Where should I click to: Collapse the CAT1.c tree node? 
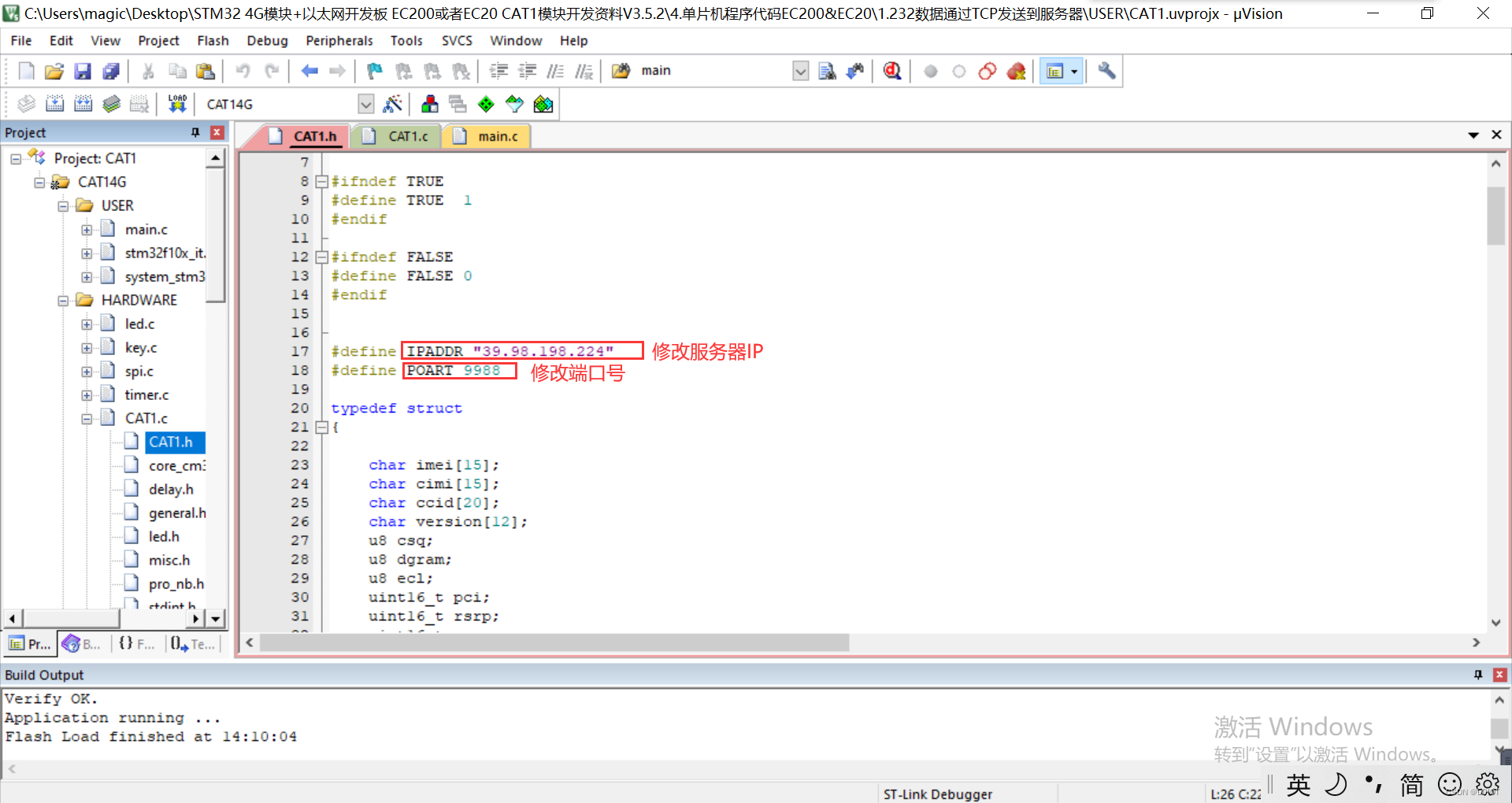tap(87, 419)
